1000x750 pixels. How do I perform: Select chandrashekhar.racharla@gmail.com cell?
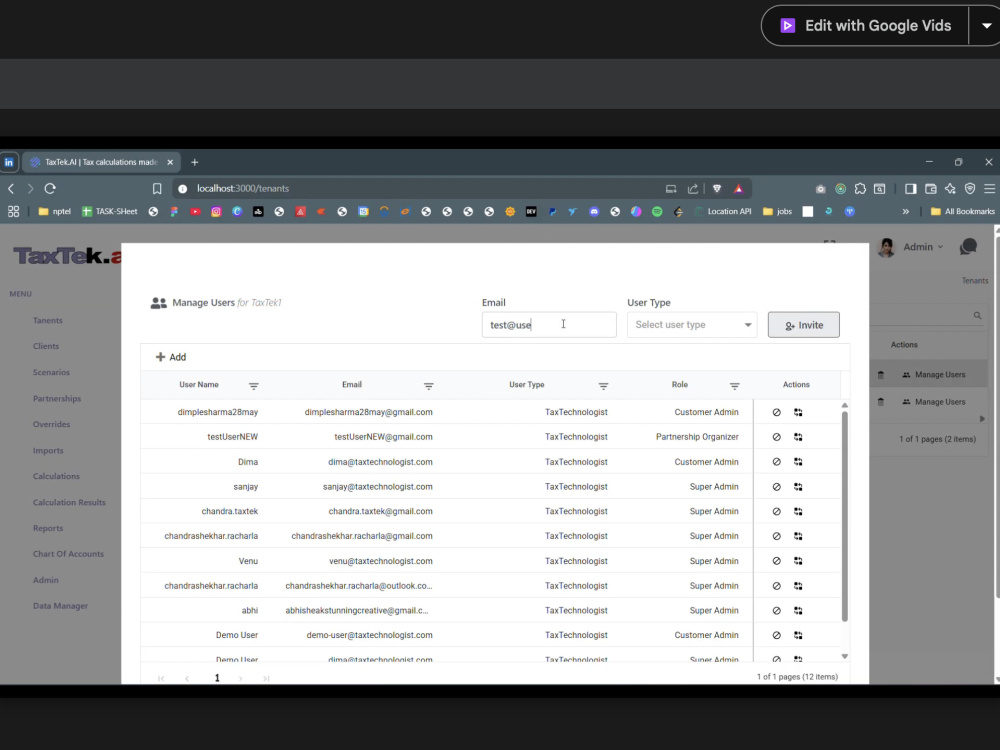(x=362, y=536)
